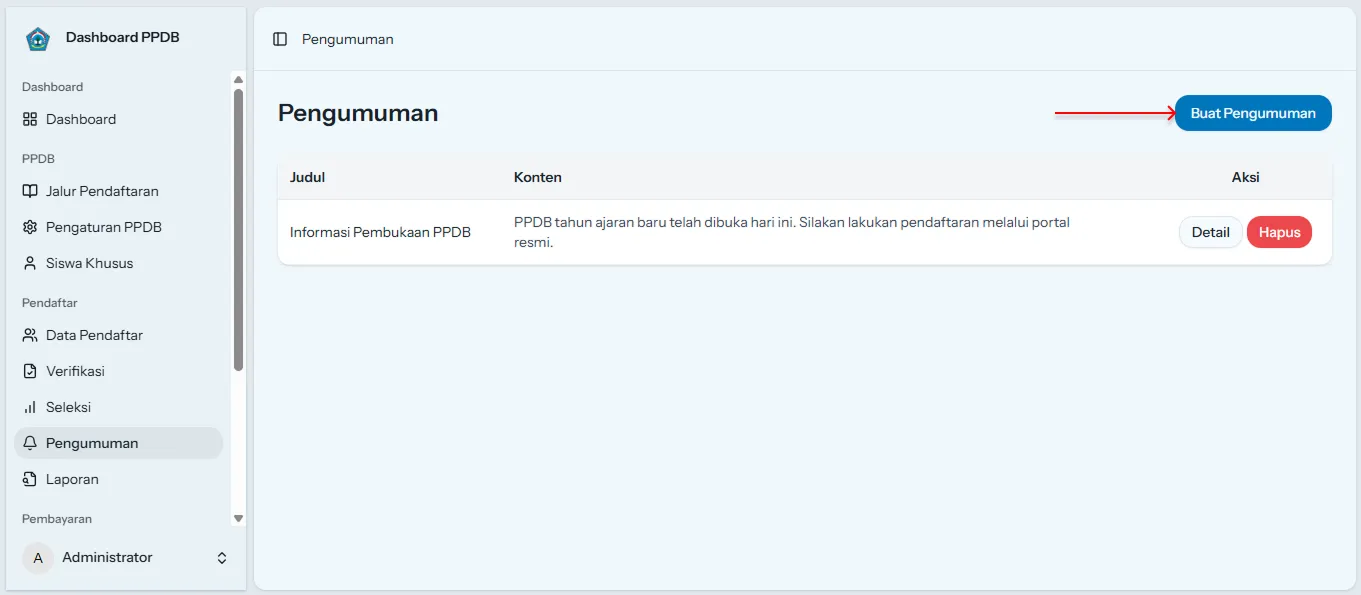Click the Seleksi bar chart icon
The height and width of the screenshot is (595, 1361).
[30, 407]
